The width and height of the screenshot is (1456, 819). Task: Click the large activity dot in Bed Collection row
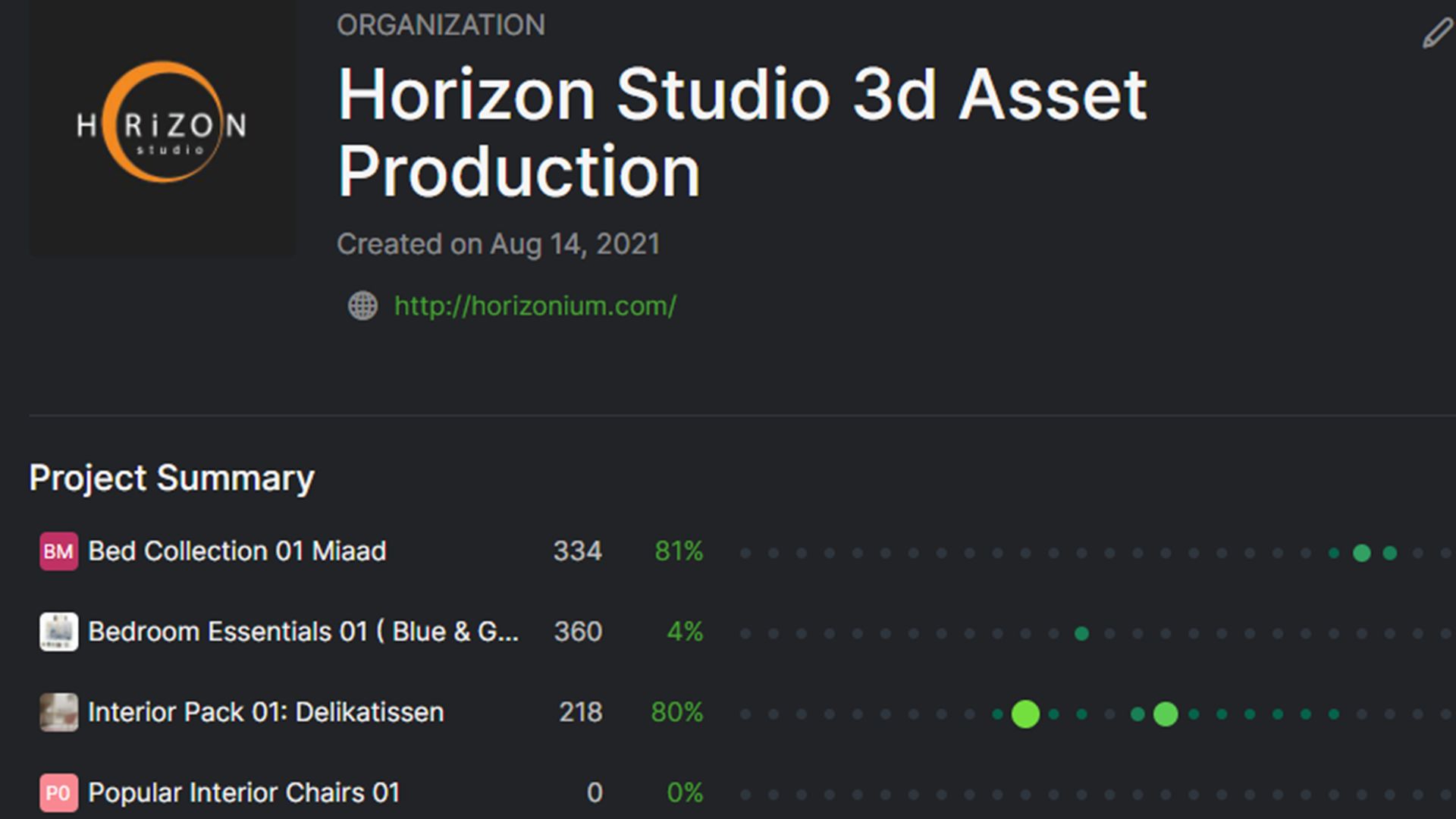pos(1362,553)
